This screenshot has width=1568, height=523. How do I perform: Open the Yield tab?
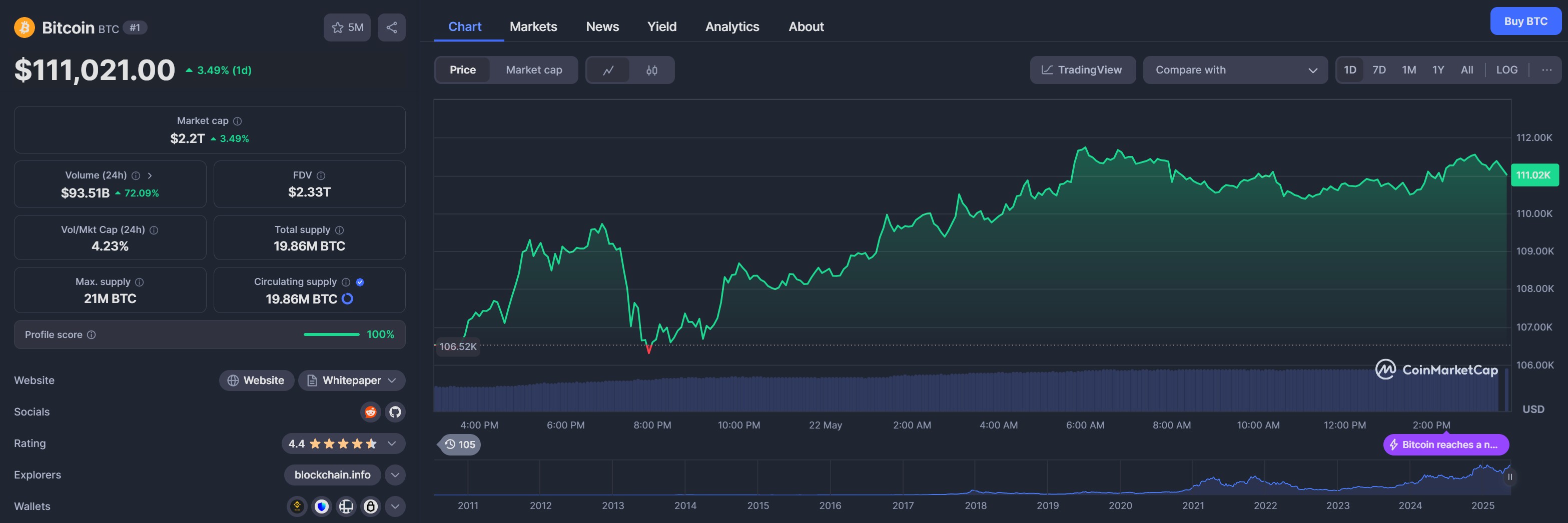coord(661,27)
